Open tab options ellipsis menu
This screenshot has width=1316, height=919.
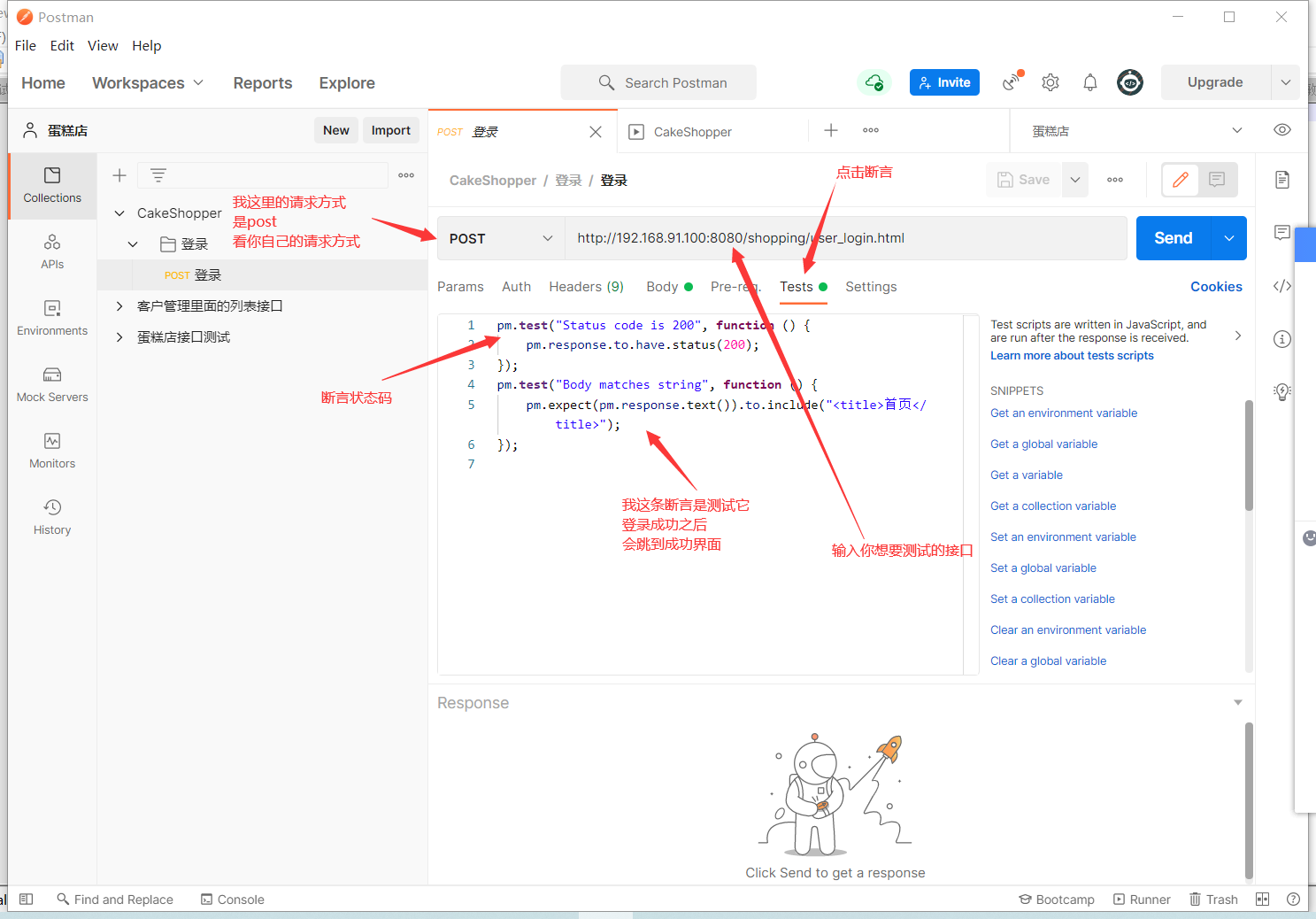click(871, 130)
